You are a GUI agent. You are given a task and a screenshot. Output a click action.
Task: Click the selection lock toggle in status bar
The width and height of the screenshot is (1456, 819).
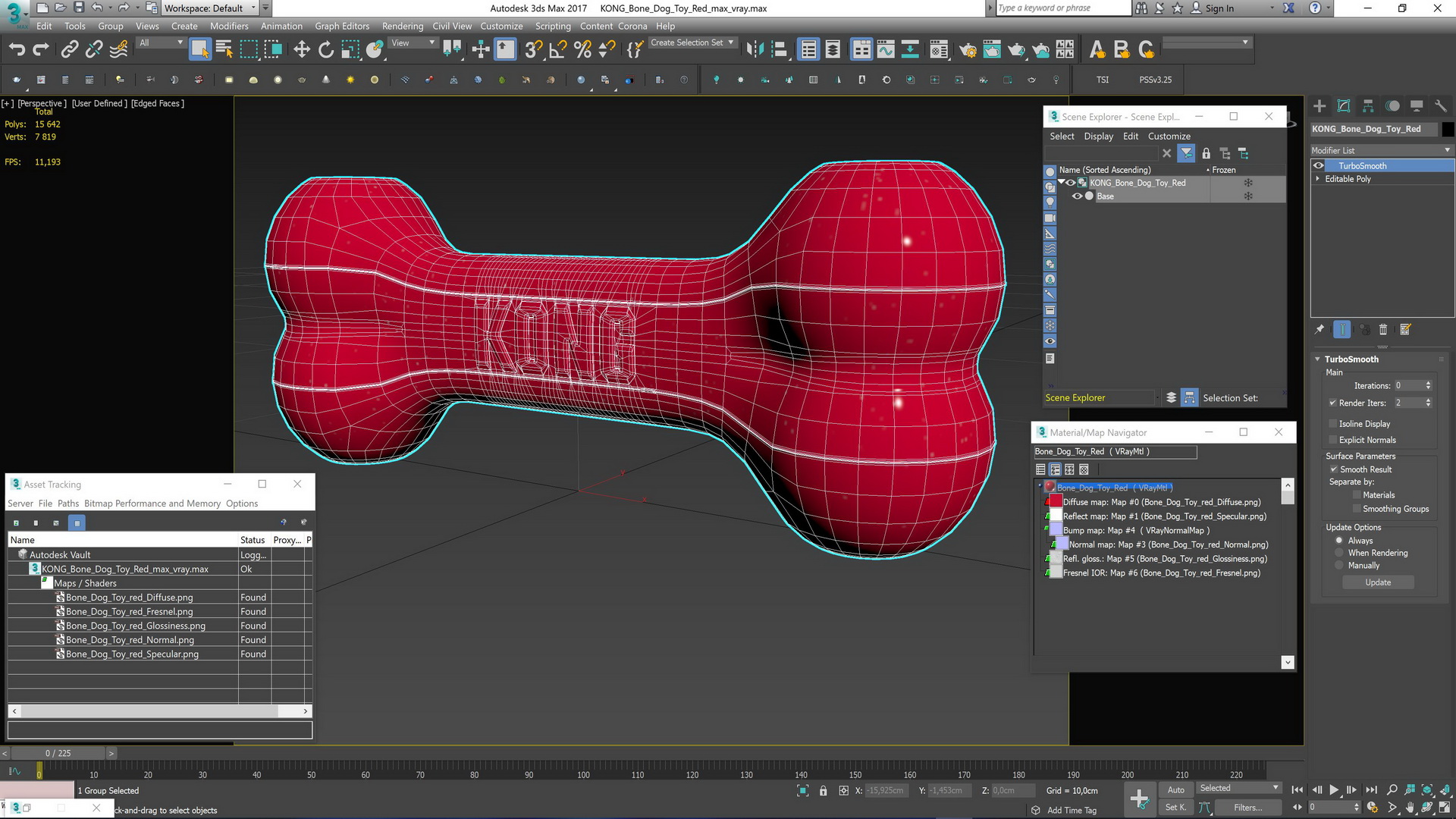pos(823,791)
